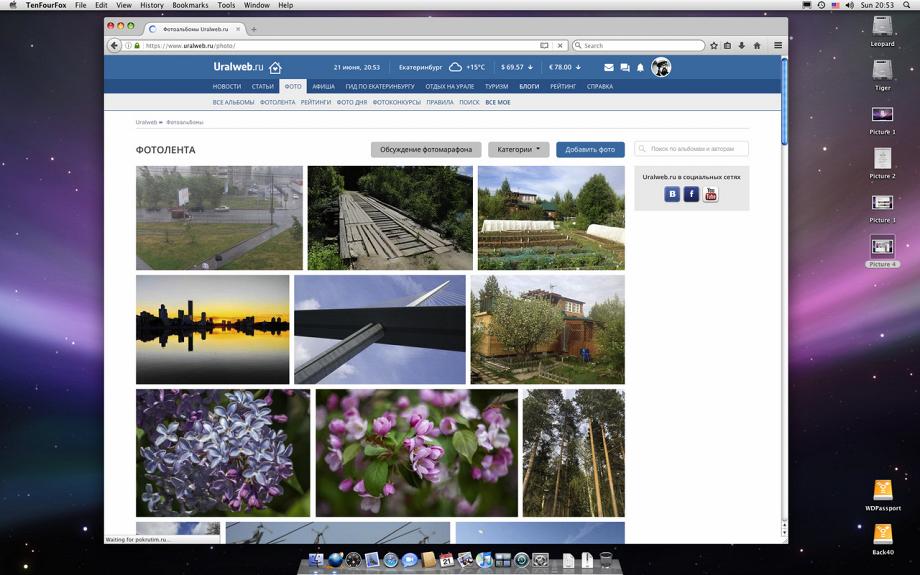Open the notifications bell in site header
This screenshot has width=920, height=575.
click(x=641, y=67)
